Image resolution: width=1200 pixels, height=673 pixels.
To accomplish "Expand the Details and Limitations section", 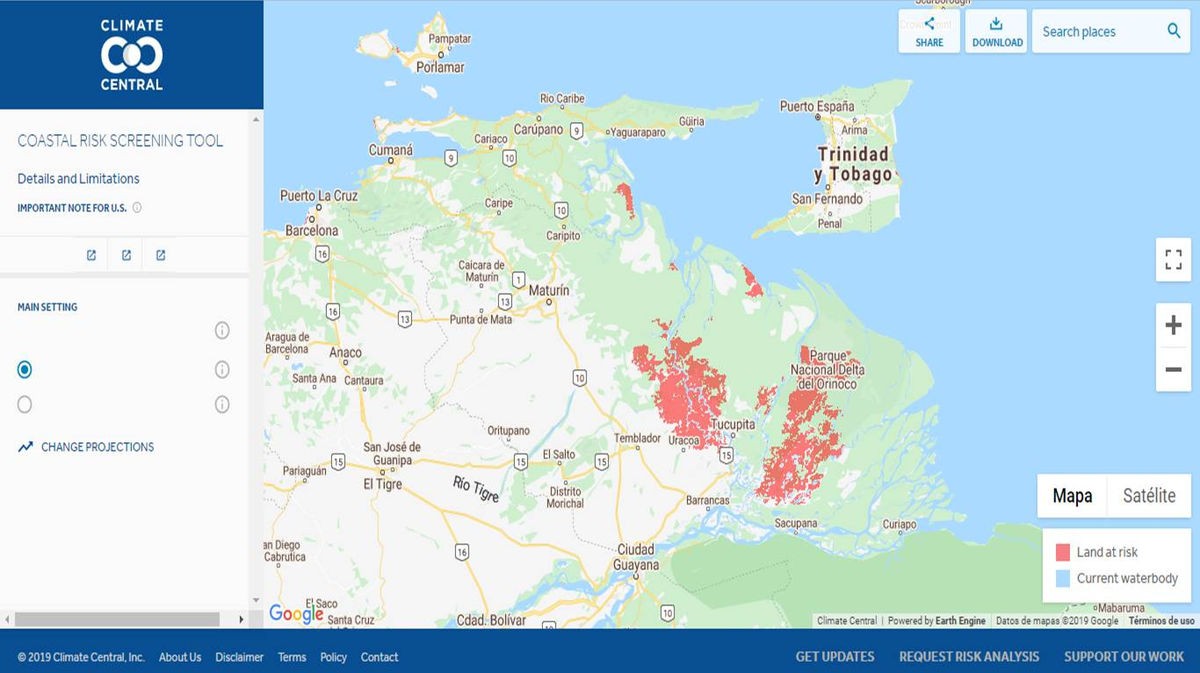I will [x=78, y=179].
